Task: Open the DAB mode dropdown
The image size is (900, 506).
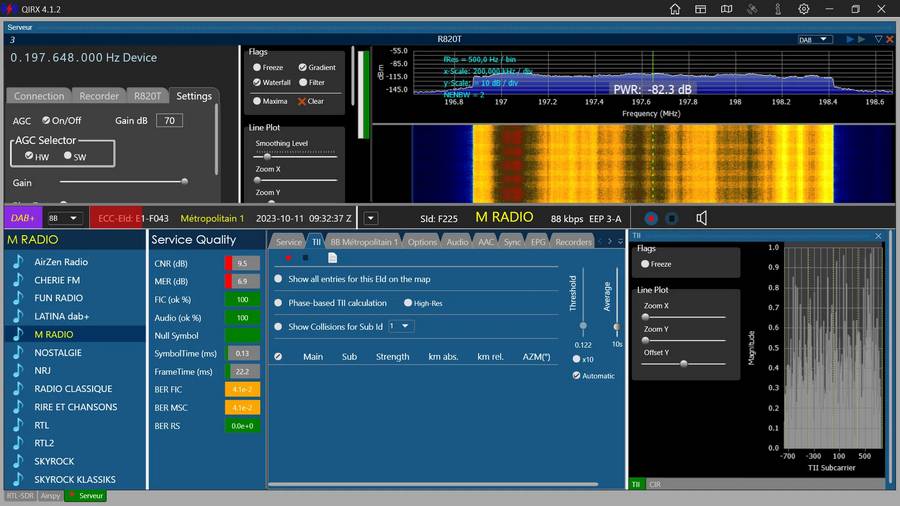Action: tap(814, 40)
